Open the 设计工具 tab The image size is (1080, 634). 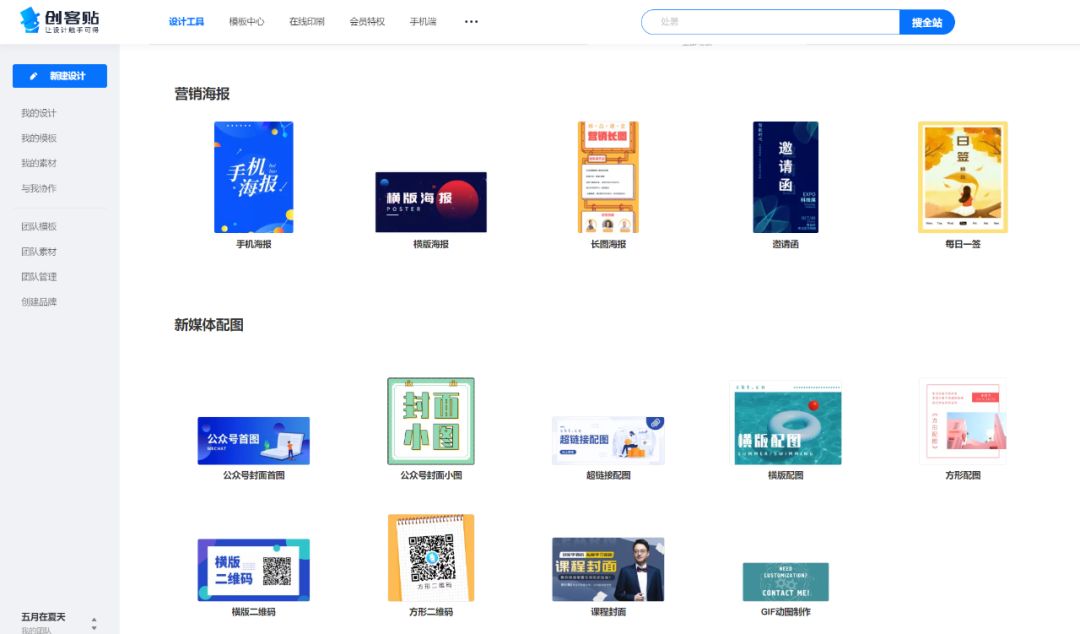[186, 21]
